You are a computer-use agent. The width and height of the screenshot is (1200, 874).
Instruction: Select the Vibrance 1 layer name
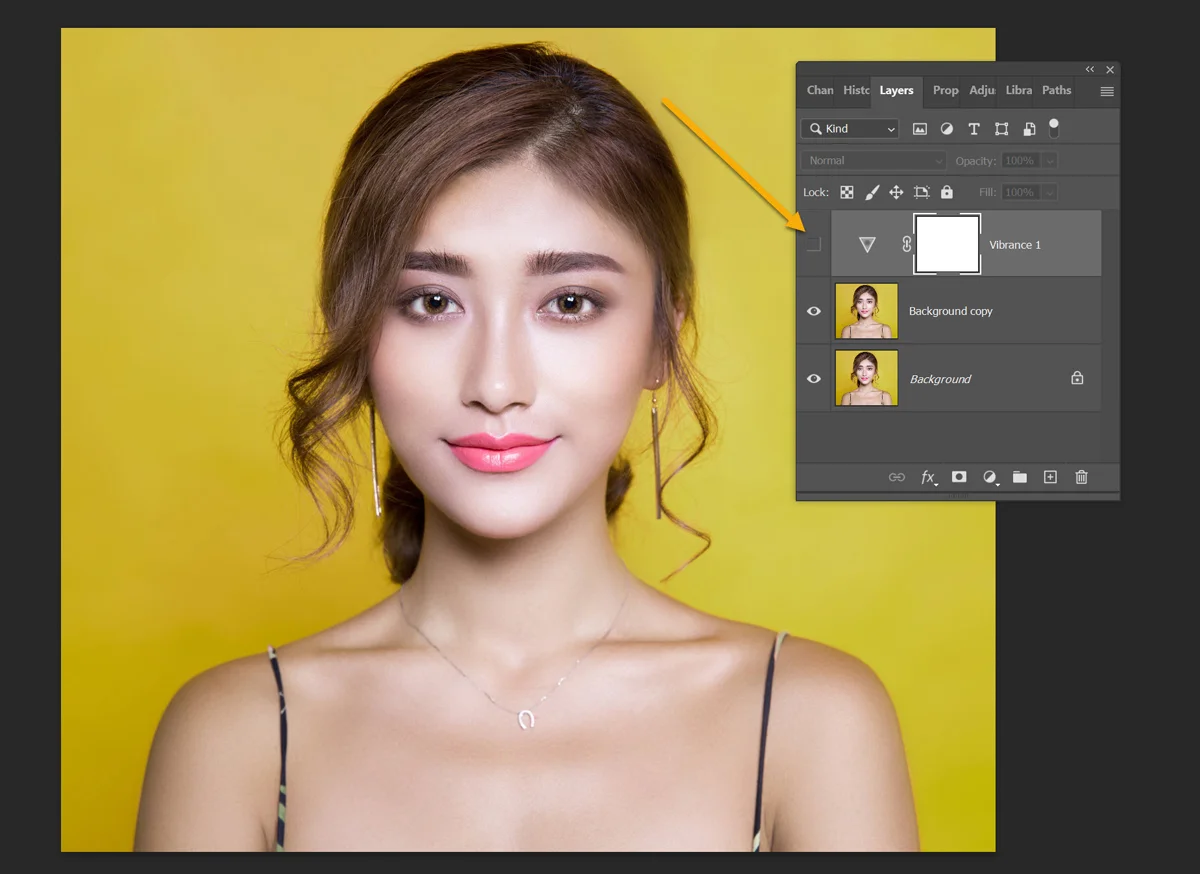point(1015,245)
